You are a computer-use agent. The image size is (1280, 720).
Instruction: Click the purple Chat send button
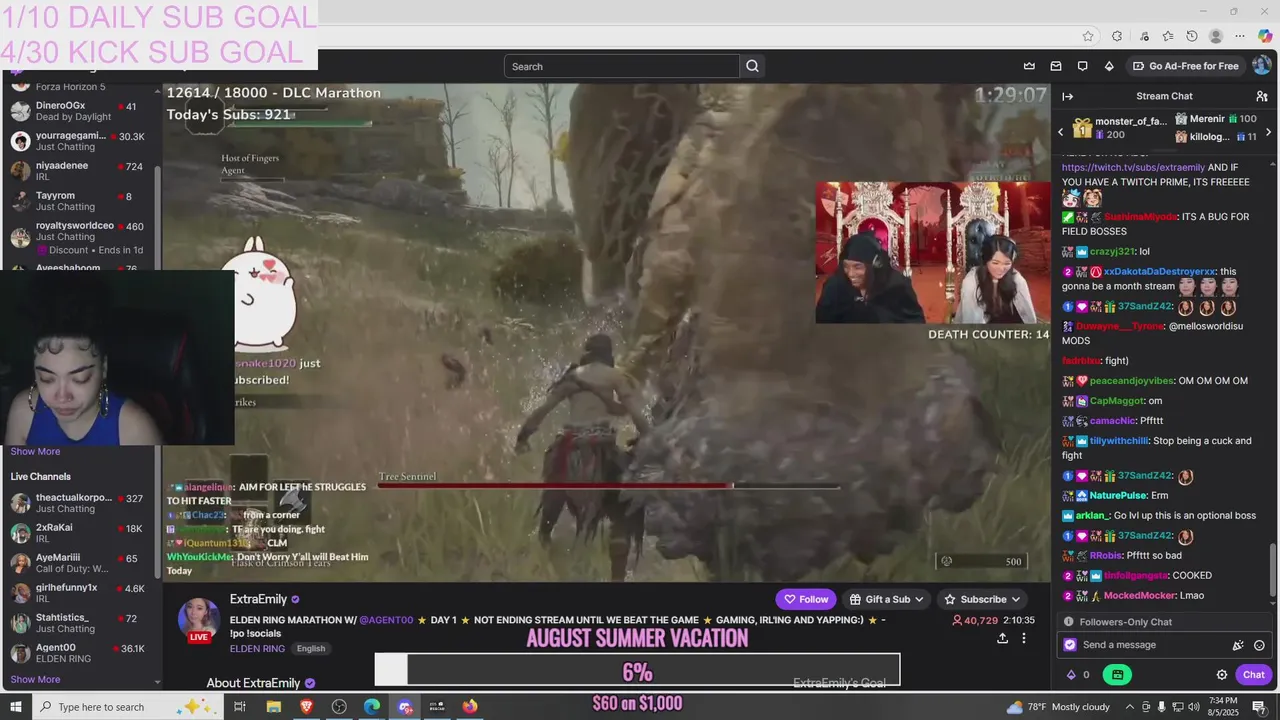[x=1254, y=675]
